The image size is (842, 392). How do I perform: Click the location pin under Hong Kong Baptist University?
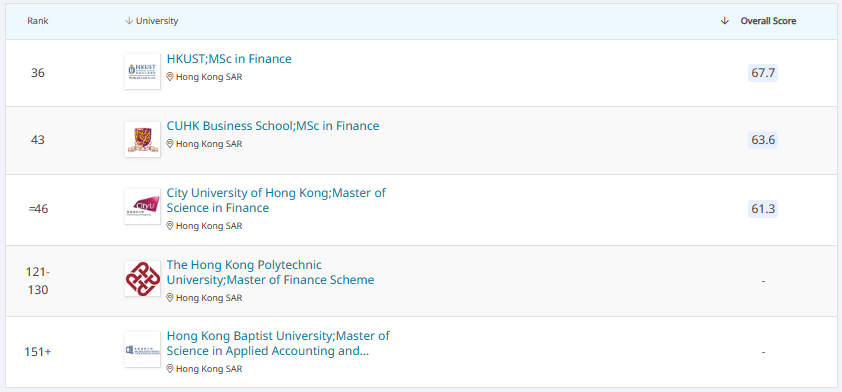(x=170, y=369)
